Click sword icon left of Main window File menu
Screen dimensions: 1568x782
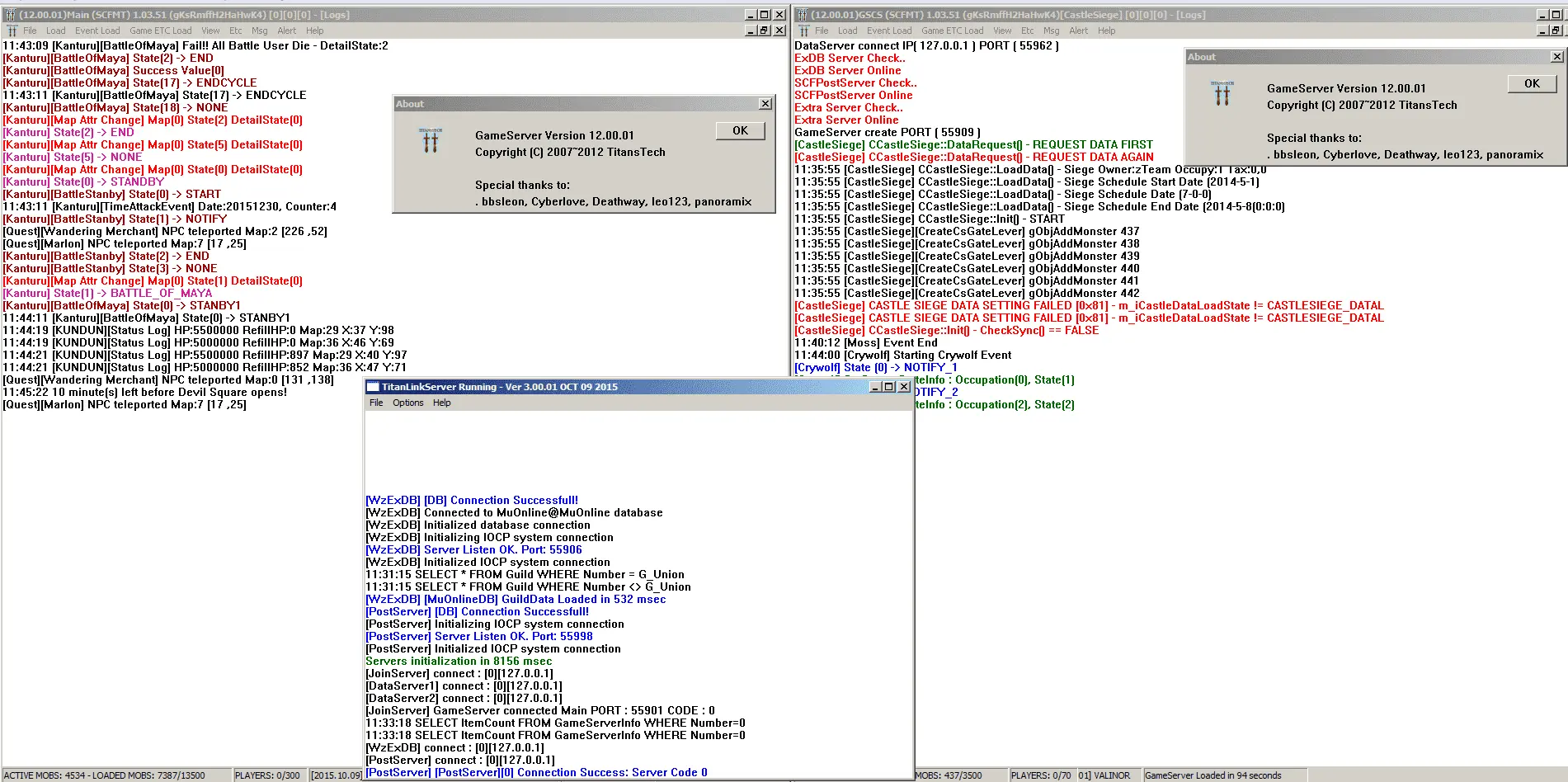[x=12, y=31]
